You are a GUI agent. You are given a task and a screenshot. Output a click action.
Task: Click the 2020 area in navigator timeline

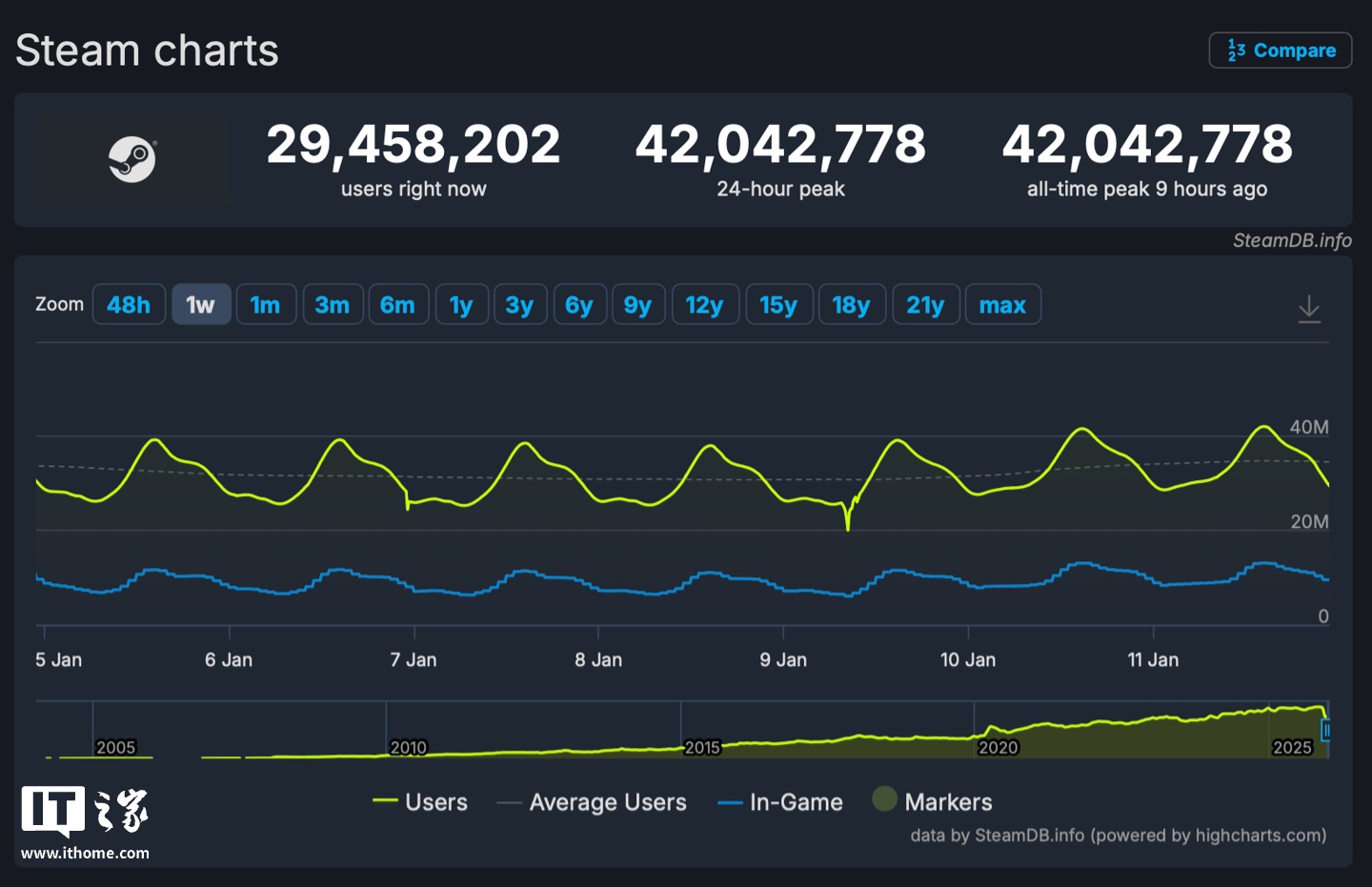[x=998, y=747]
